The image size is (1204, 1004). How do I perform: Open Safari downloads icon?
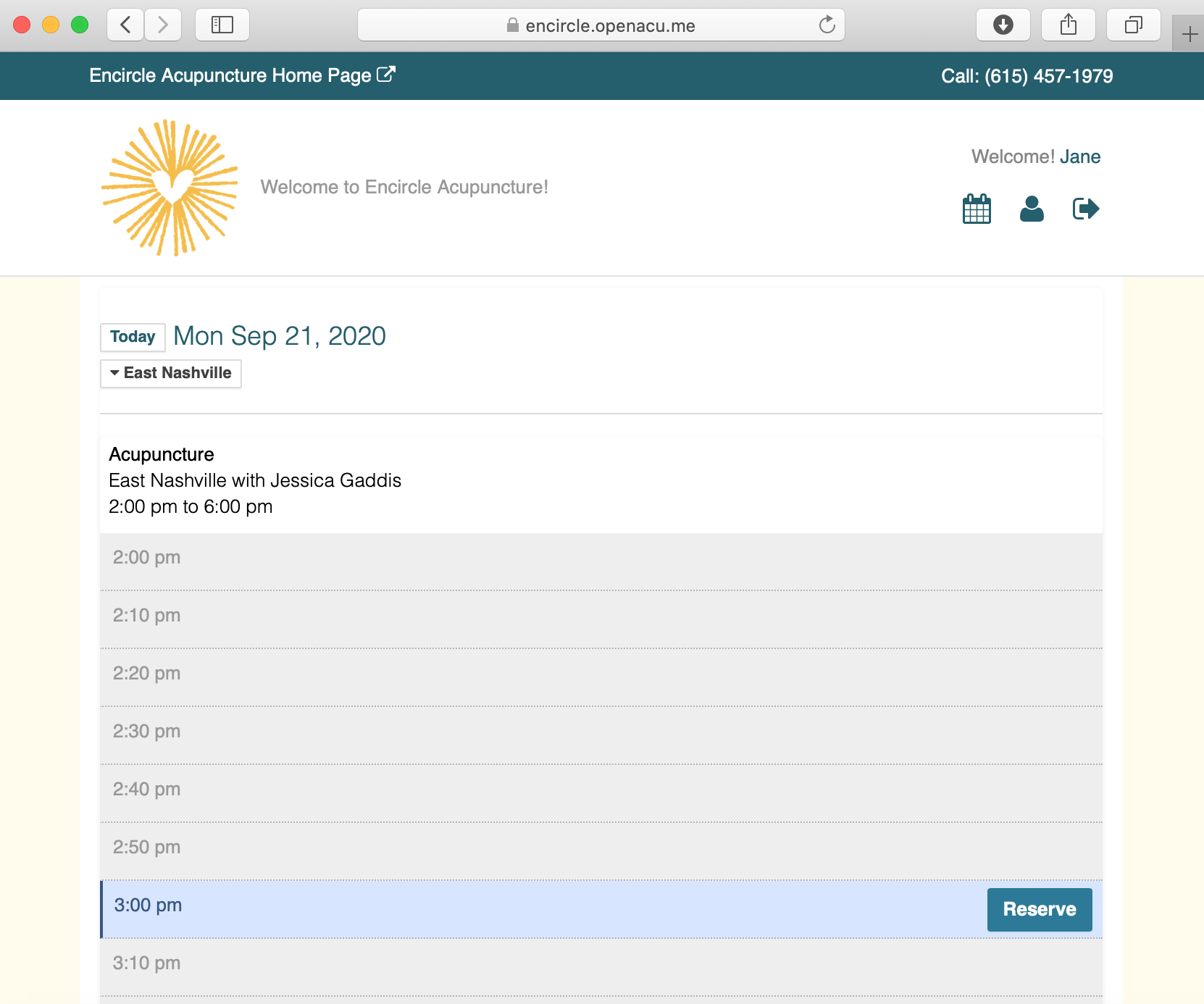click(x=1003, y=25)
